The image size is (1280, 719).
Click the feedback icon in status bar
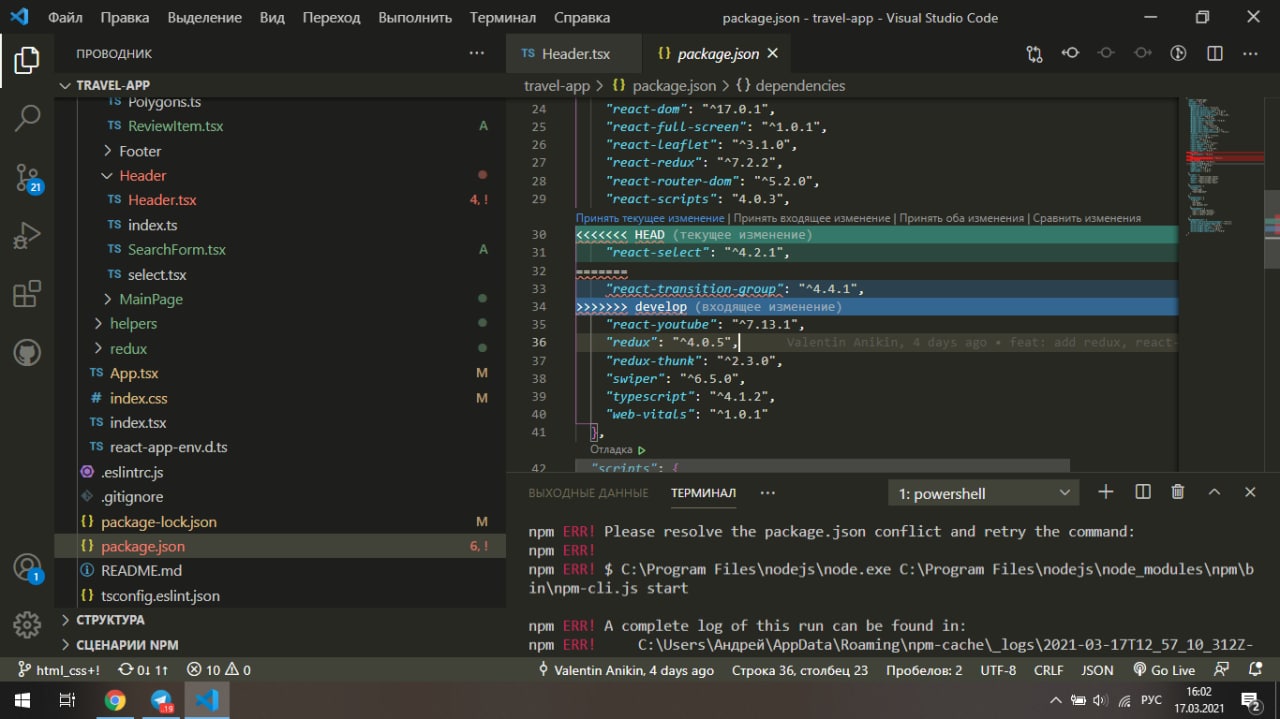pos(1222,670)
